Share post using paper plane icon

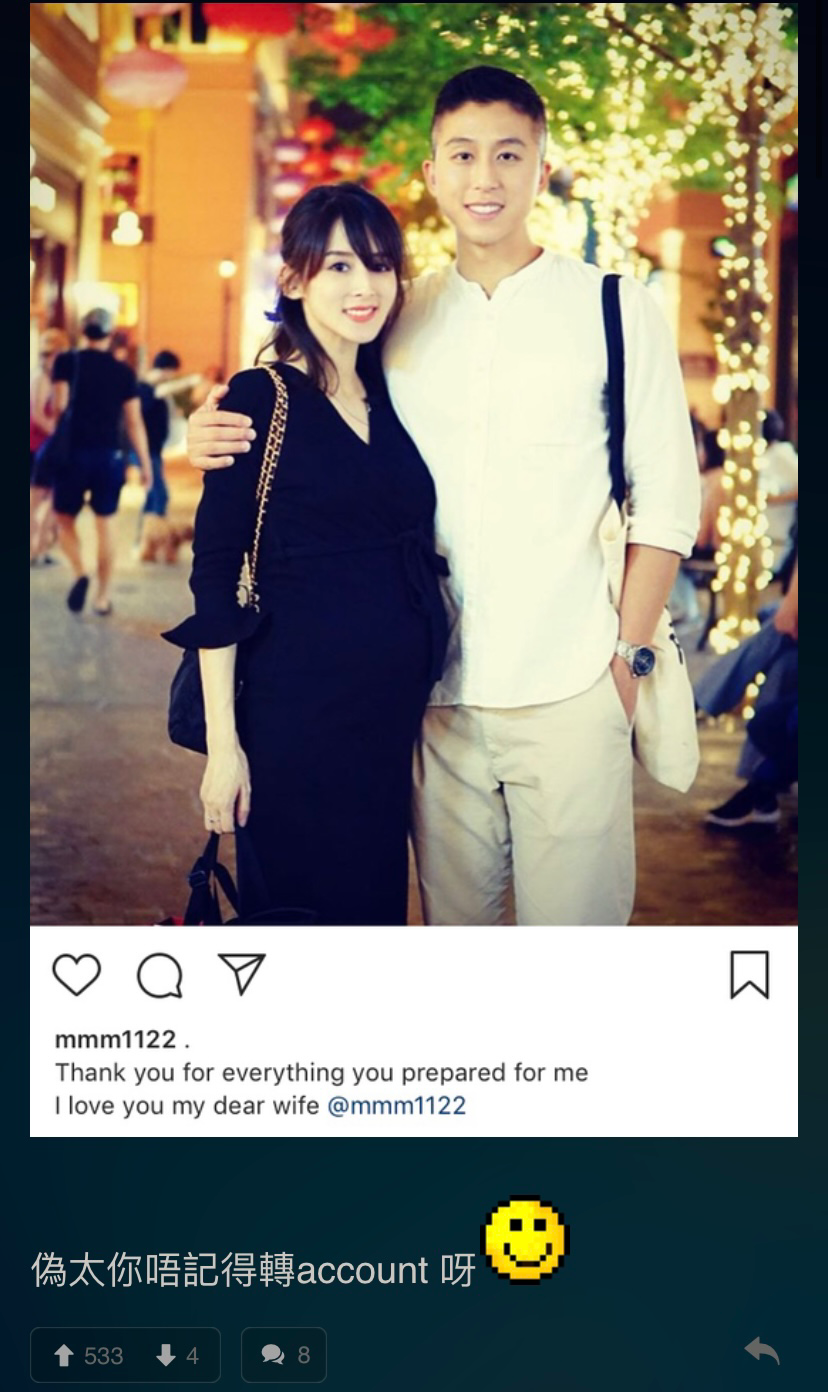[242, 974]
